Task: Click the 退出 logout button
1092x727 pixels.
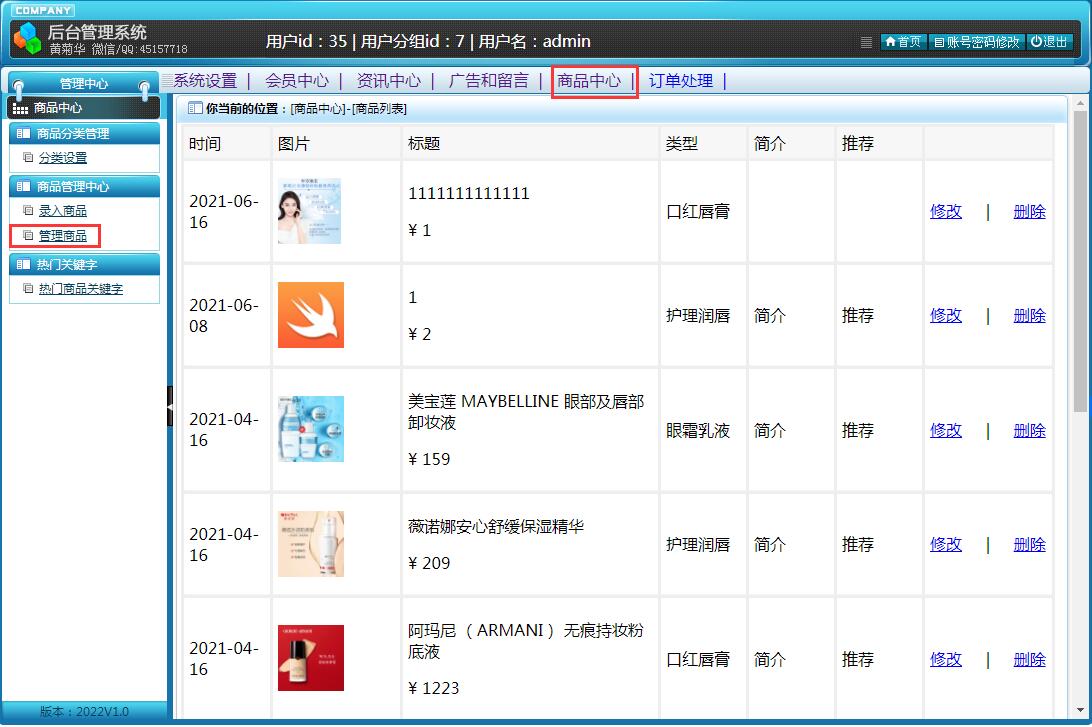Action: click(1049, 42)
